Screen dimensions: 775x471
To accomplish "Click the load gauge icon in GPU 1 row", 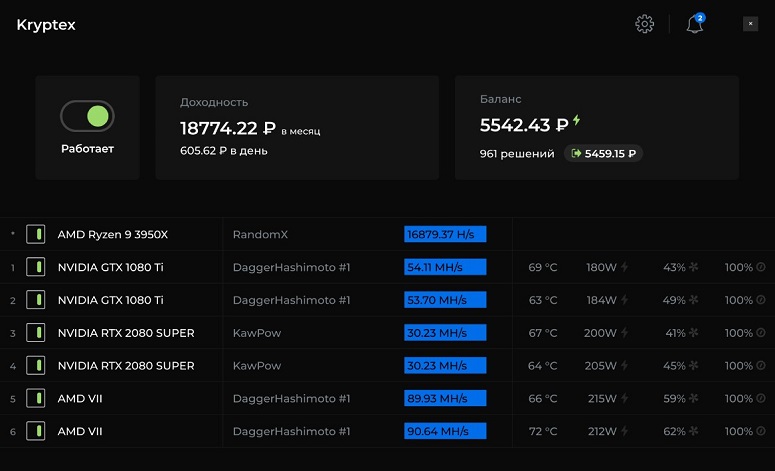I will tap(761, 268).
